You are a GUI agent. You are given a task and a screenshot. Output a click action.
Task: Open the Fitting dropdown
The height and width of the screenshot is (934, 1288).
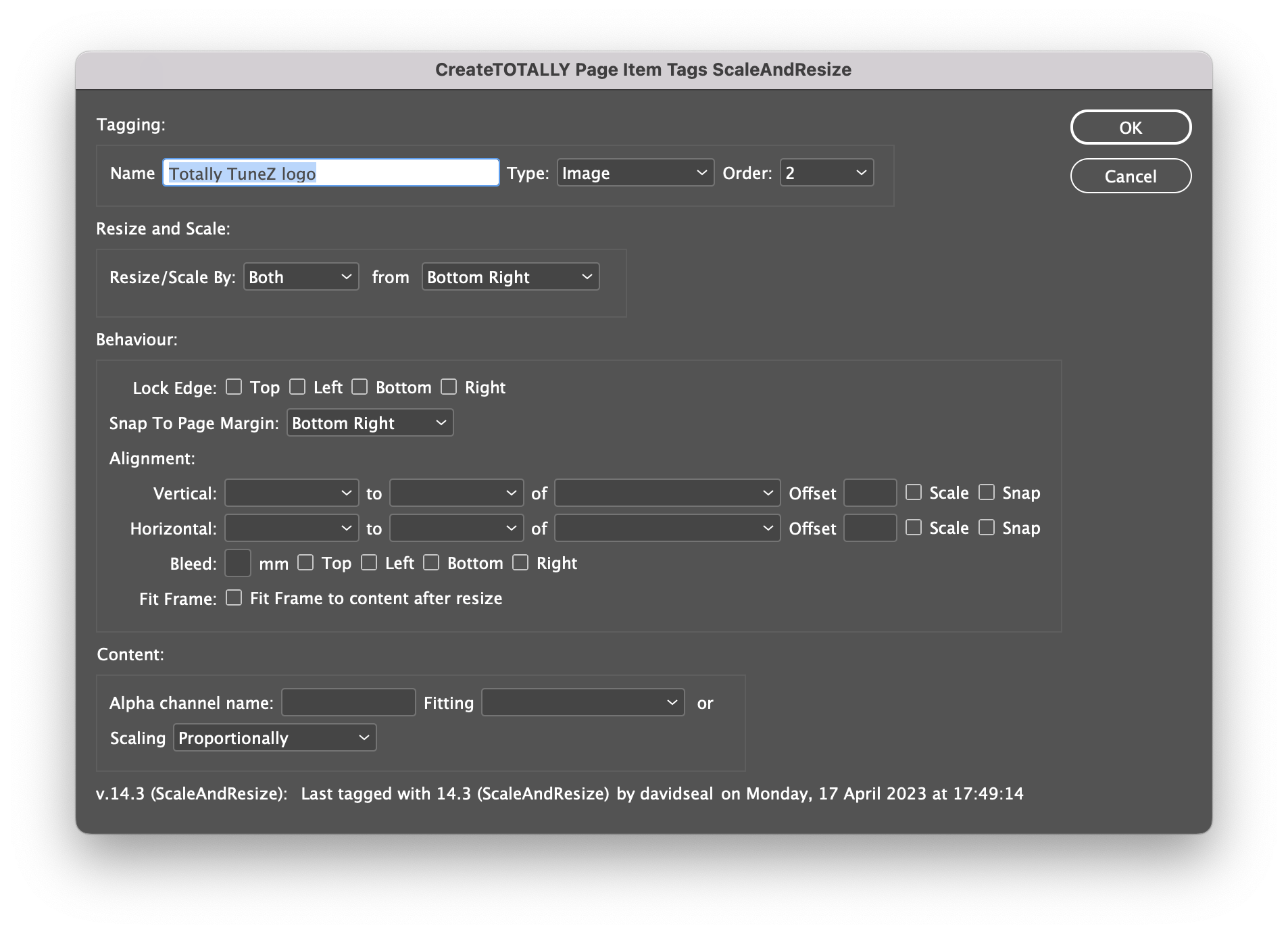pos(583,703)
